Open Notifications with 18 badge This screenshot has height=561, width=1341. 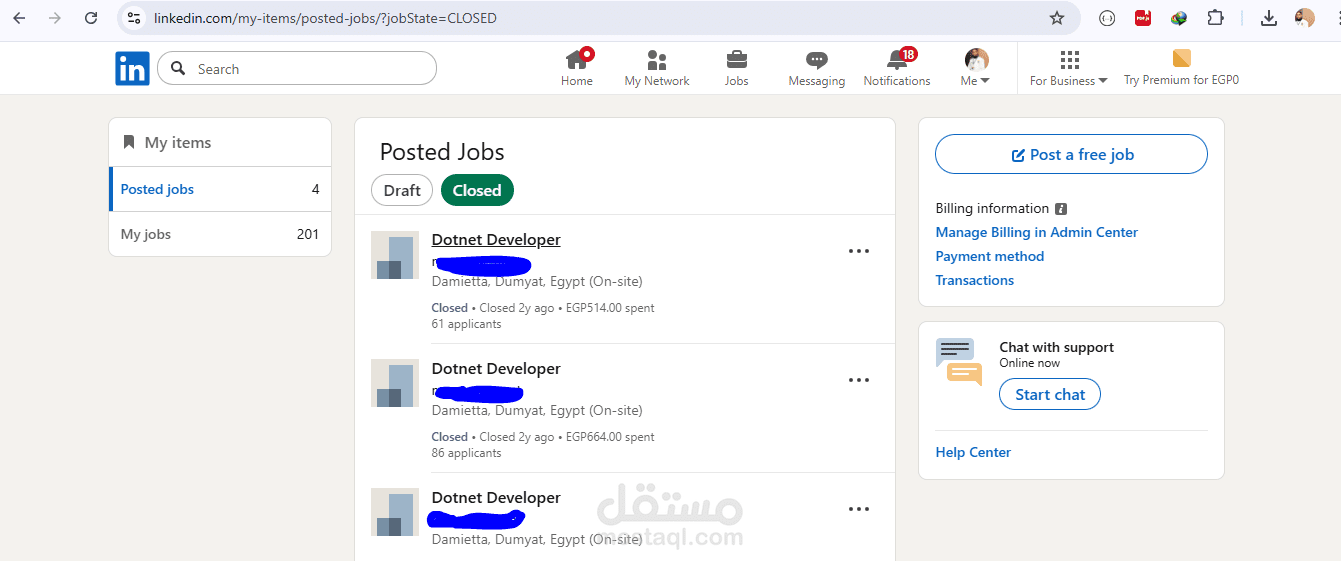897,68
